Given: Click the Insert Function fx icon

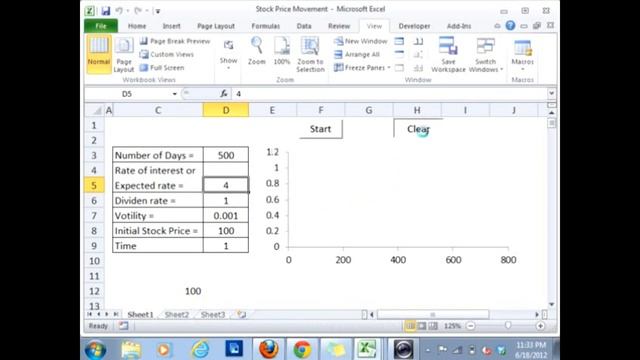Looking at the screenshot, I should [224, 94].
